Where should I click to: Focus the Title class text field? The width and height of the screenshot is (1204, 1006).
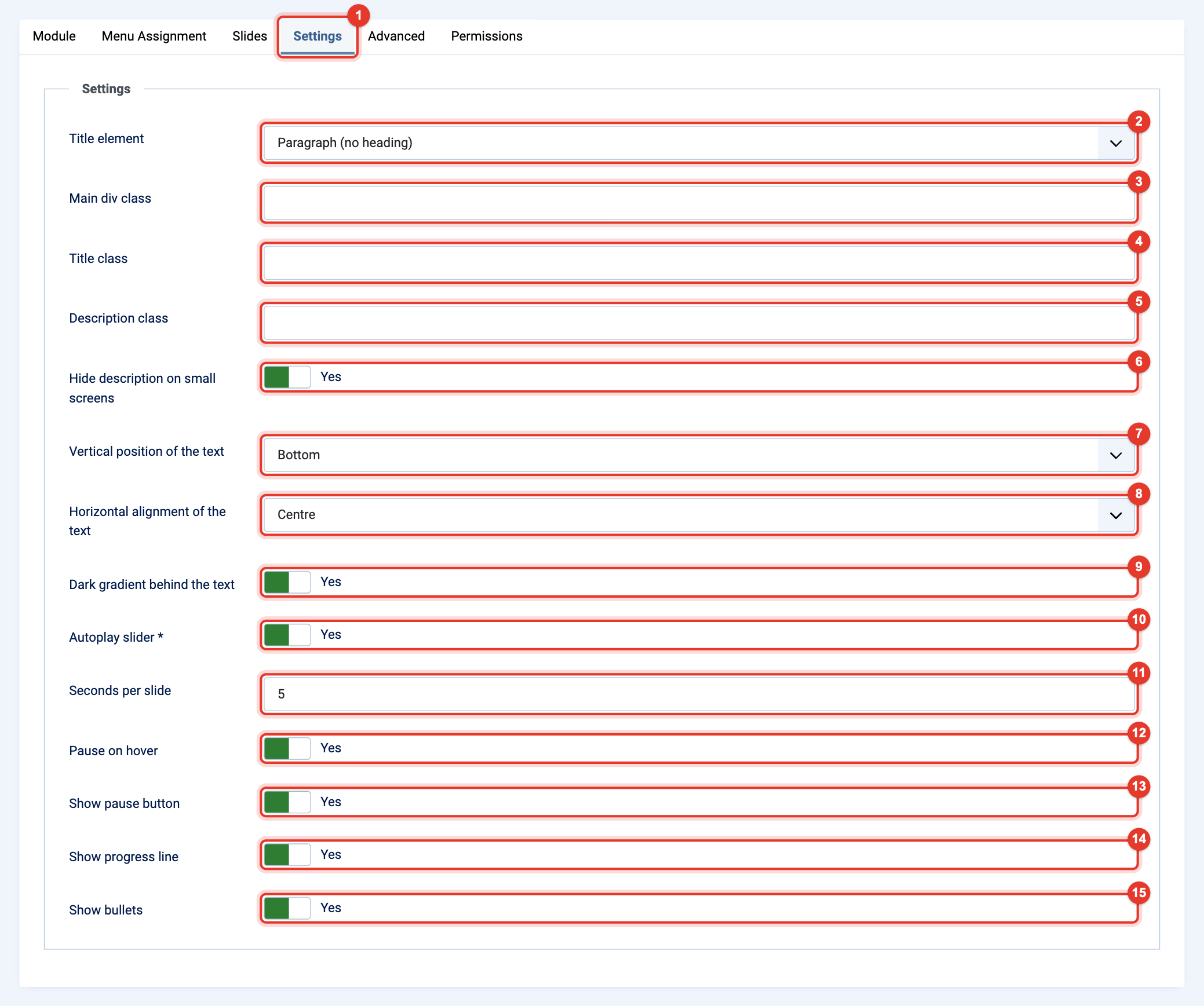(x=699, y=263)
